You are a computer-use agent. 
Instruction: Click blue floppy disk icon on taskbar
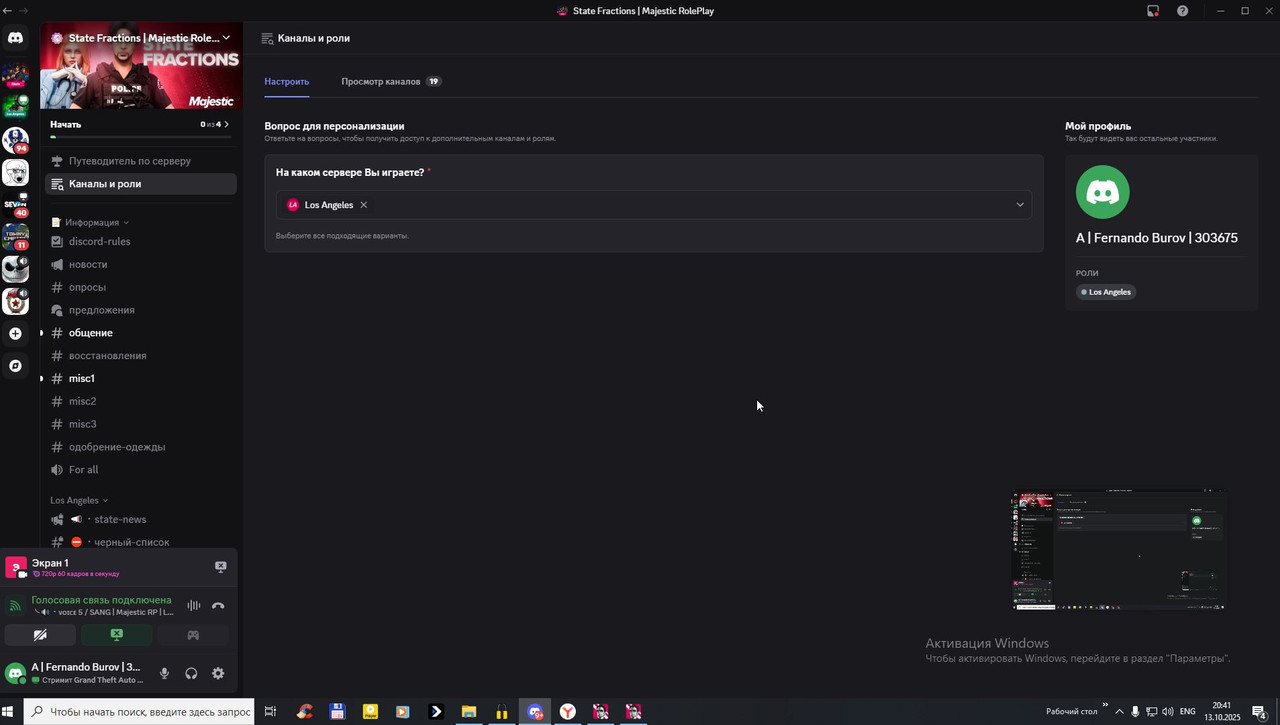click(337, 712)
